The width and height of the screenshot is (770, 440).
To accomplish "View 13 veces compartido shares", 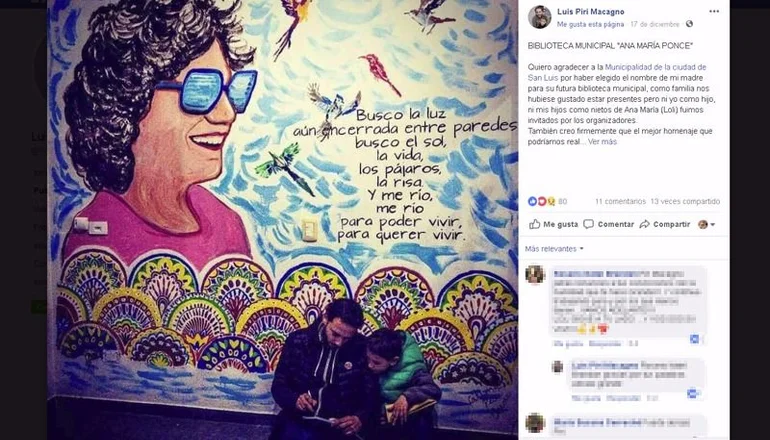I will [x=685, y=201].
